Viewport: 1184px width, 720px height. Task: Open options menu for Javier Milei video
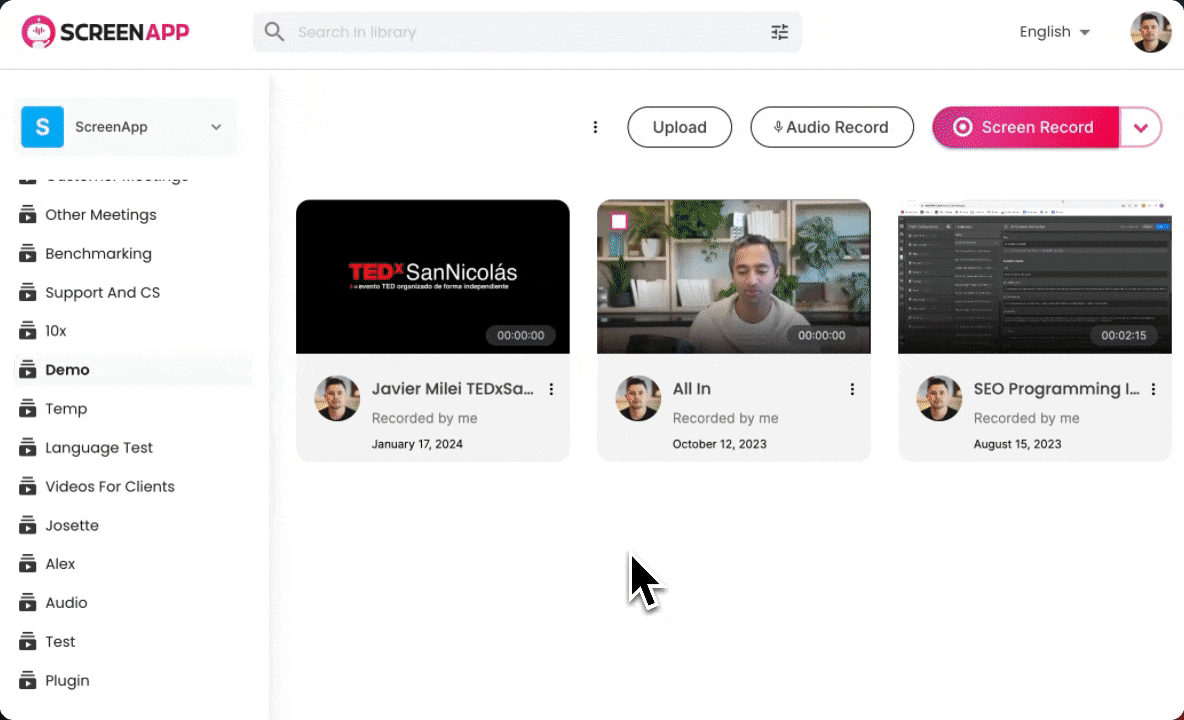click(551, 389)
